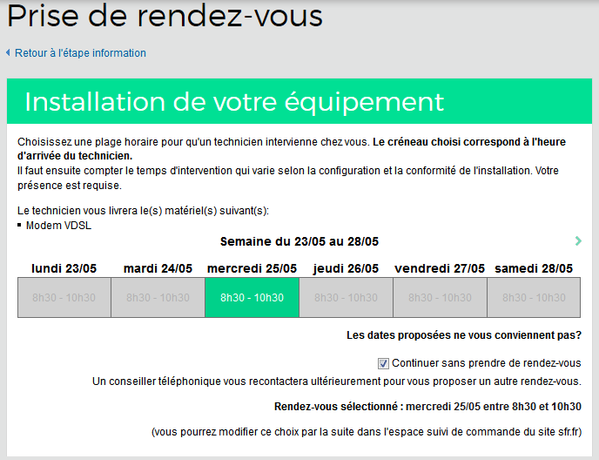Image resolution: width=599 pixels, height=460 pixels.
Task: Open Retour à l'étape information link
Action: click(x=80, y=53)
